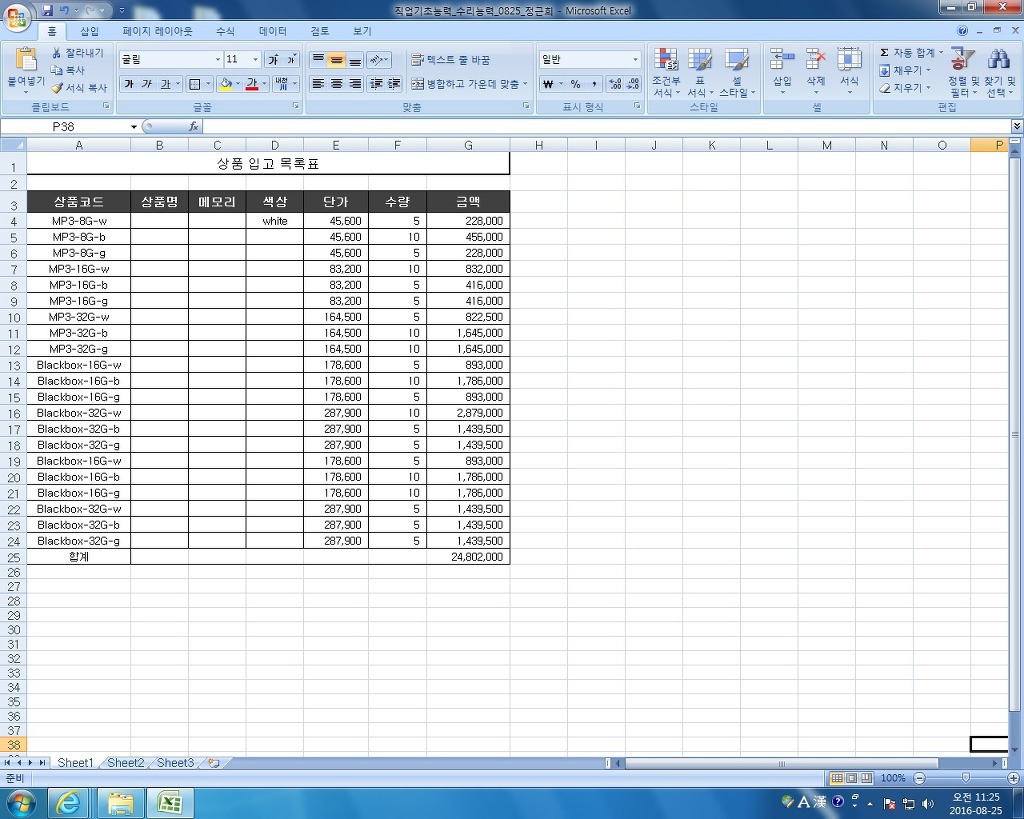Apply cell borders with the borders icon
Screen dimensions: 1024x819
[195, 84]
